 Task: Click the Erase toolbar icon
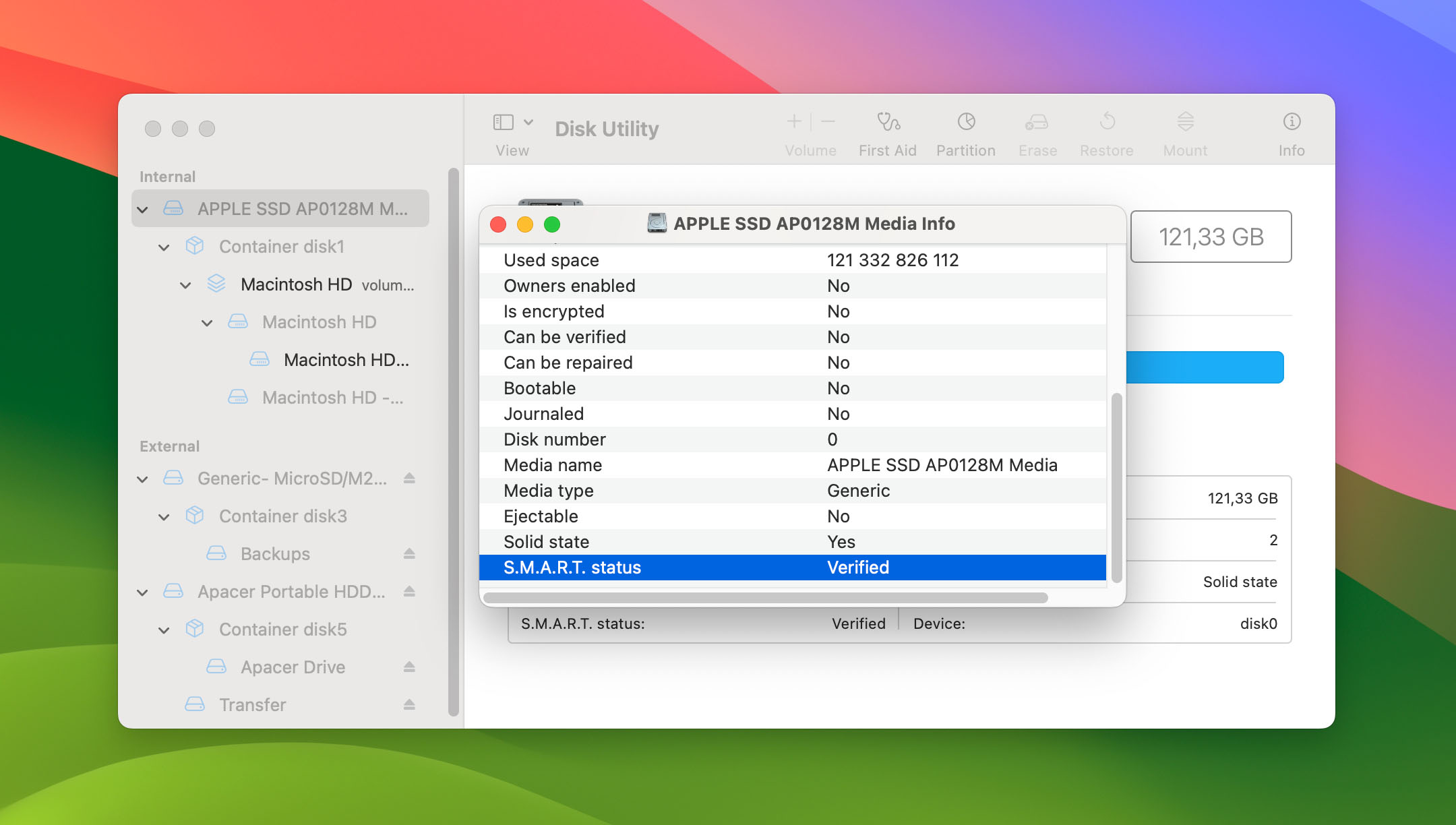(x=1037, y=122)
